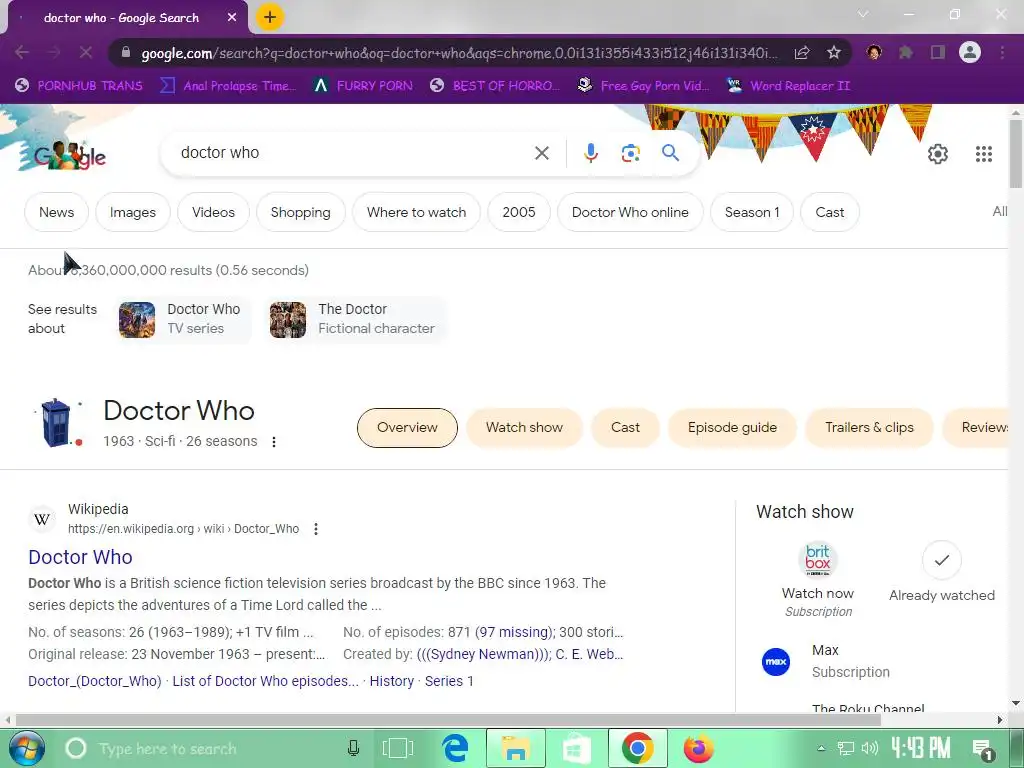Start voice search with microphone

click(590, 153)
